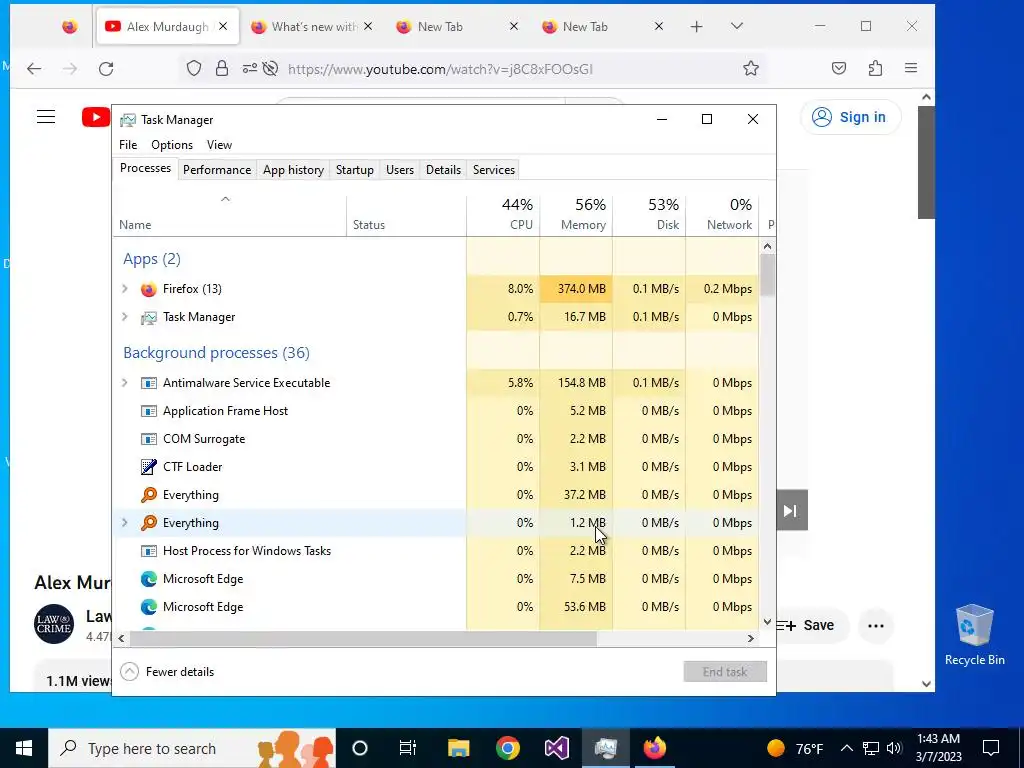Click the Windows taskbar search box
This screenshot has height=768, width=1024.
coord(193,748)
